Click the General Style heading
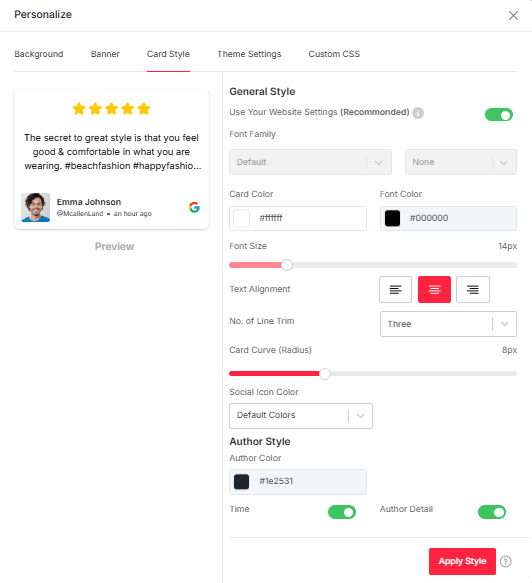532x583 pixels. 262,91
